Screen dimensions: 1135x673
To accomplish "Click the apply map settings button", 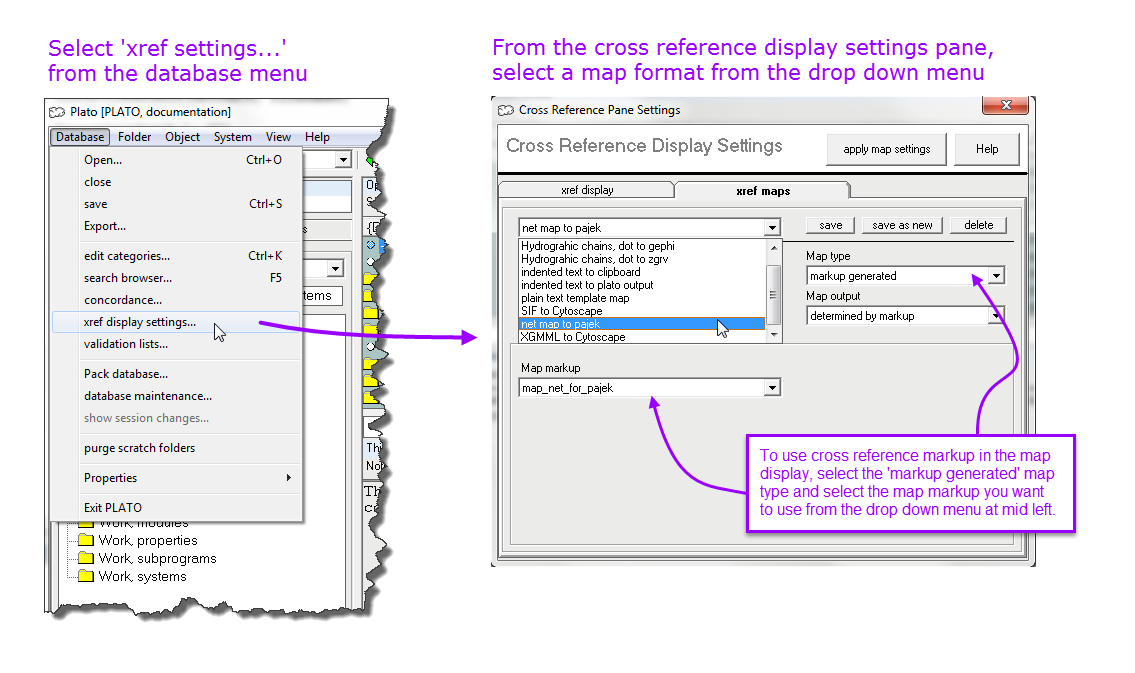I will (x=886, y=149).
